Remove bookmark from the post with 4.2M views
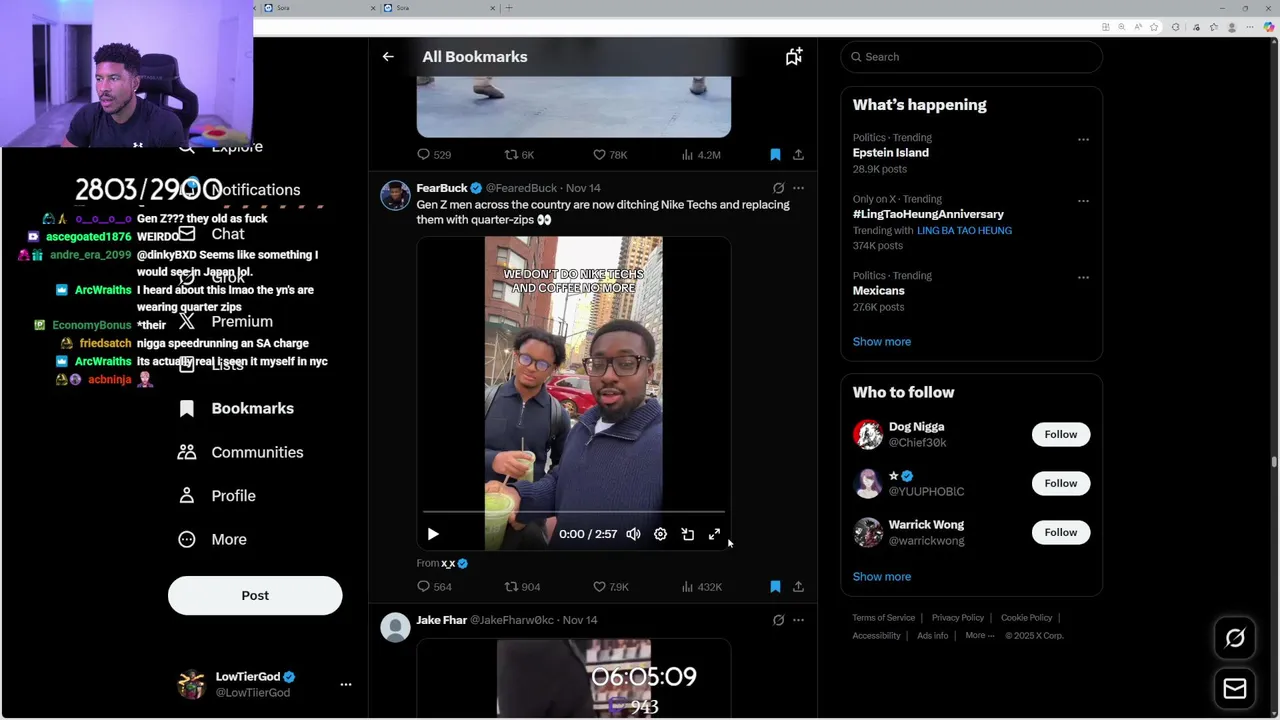Image resolution: width=1280 pixels, height=720 pixels. [775, 155]
